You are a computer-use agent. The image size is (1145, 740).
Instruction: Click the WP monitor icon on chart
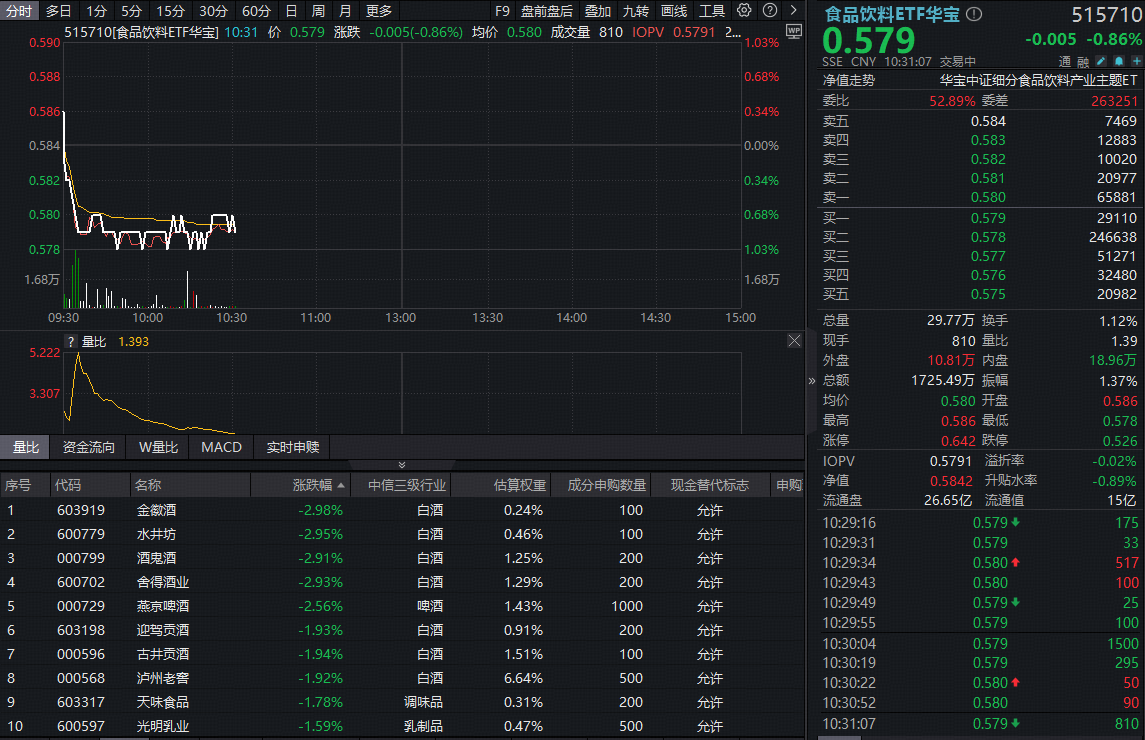794,31
